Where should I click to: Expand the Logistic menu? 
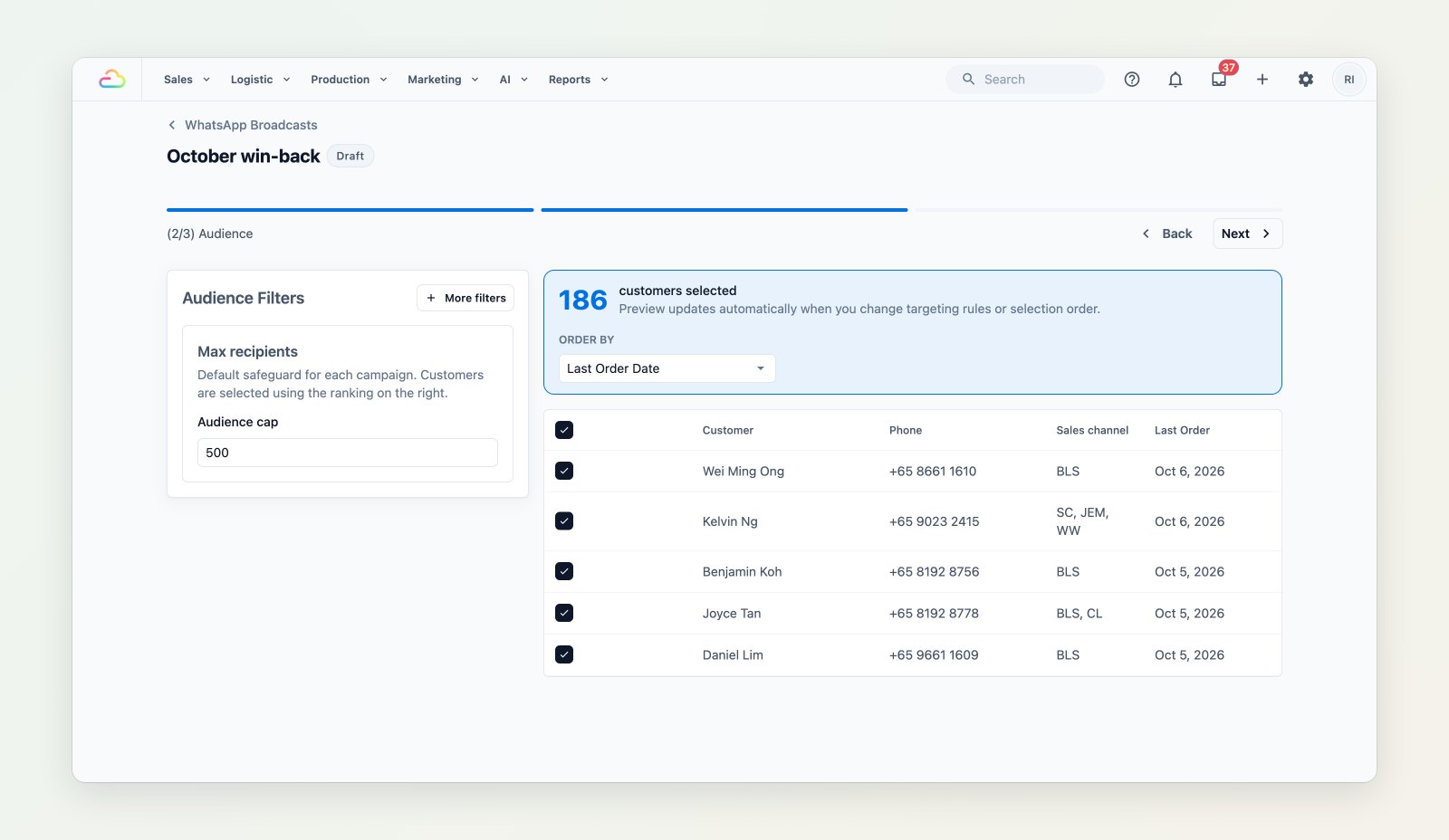[261, 80]
